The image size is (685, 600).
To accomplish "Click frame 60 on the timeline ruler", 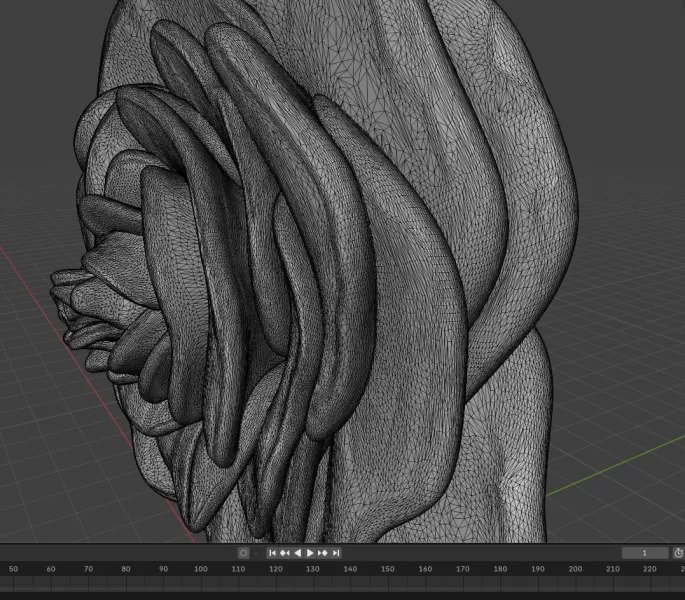I will coord(51,569).
